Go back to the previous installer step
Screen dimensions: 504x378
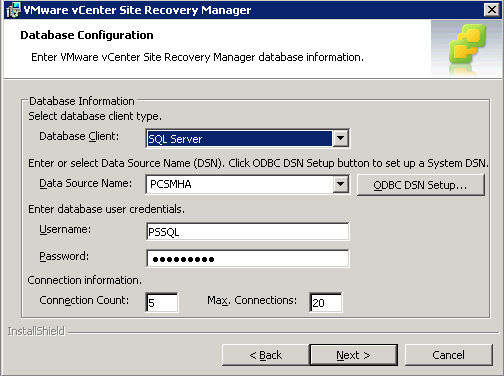click(x=265, y=355)
